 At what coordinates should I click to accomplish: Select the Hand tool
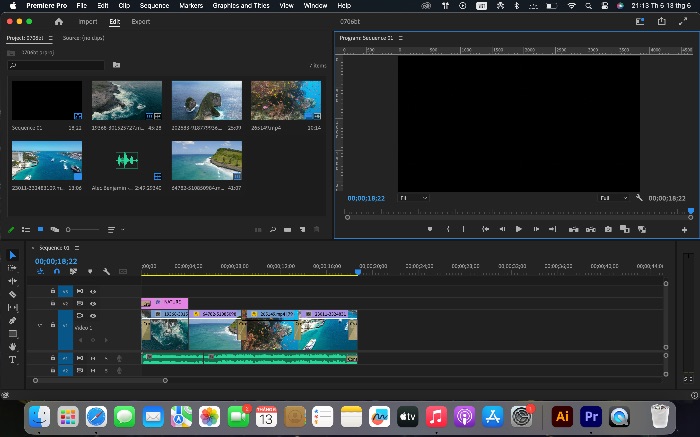[12, 346]
